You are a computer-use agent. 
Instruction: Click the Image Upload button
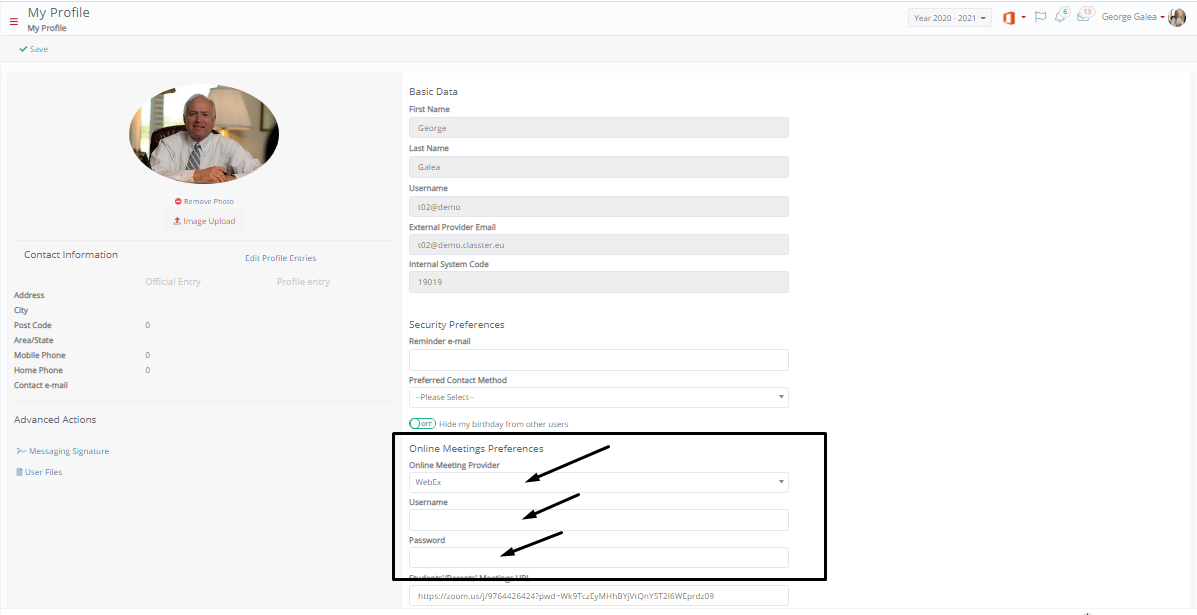204,221
